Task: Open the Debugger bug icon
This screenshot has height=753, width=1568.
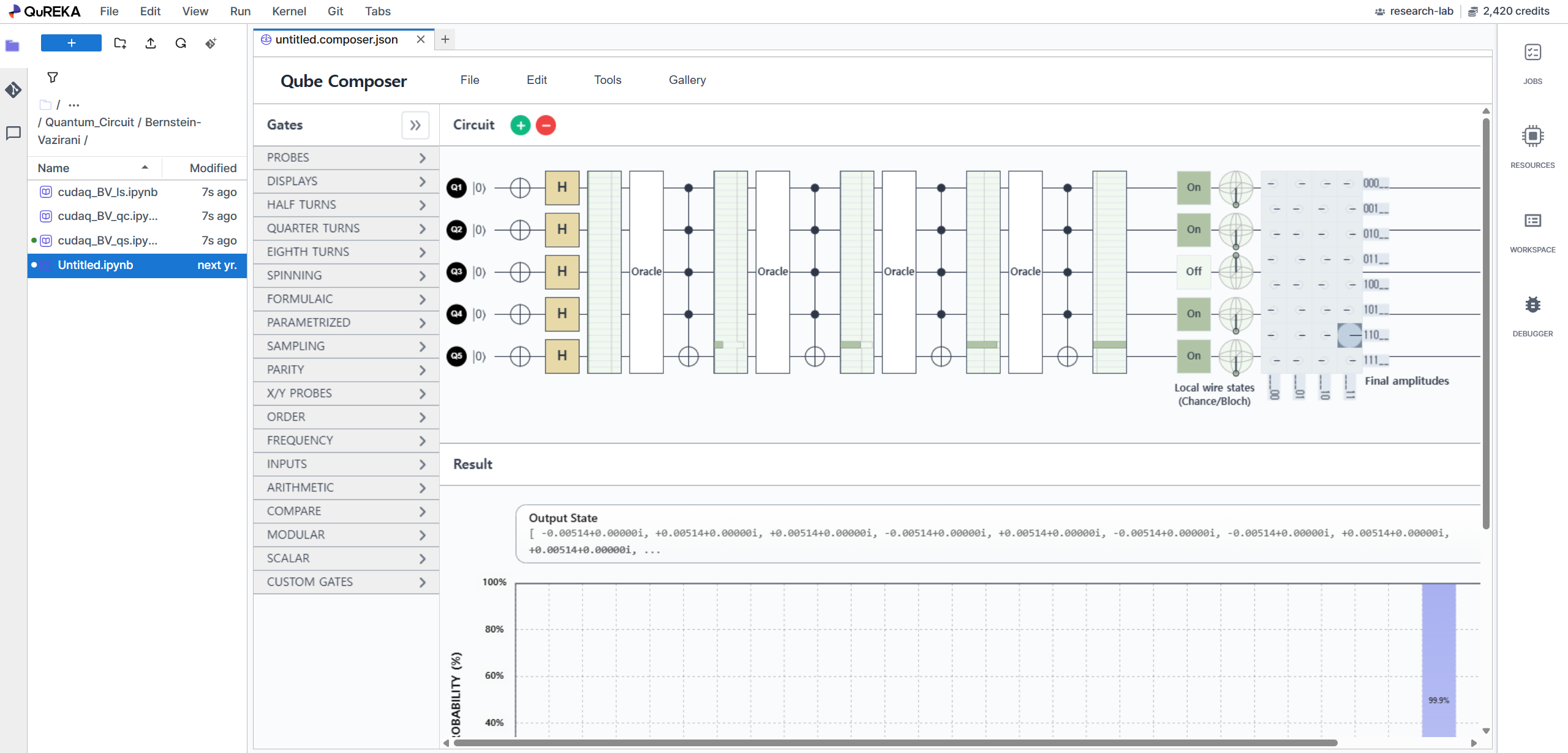Action: pos(1532,305)
